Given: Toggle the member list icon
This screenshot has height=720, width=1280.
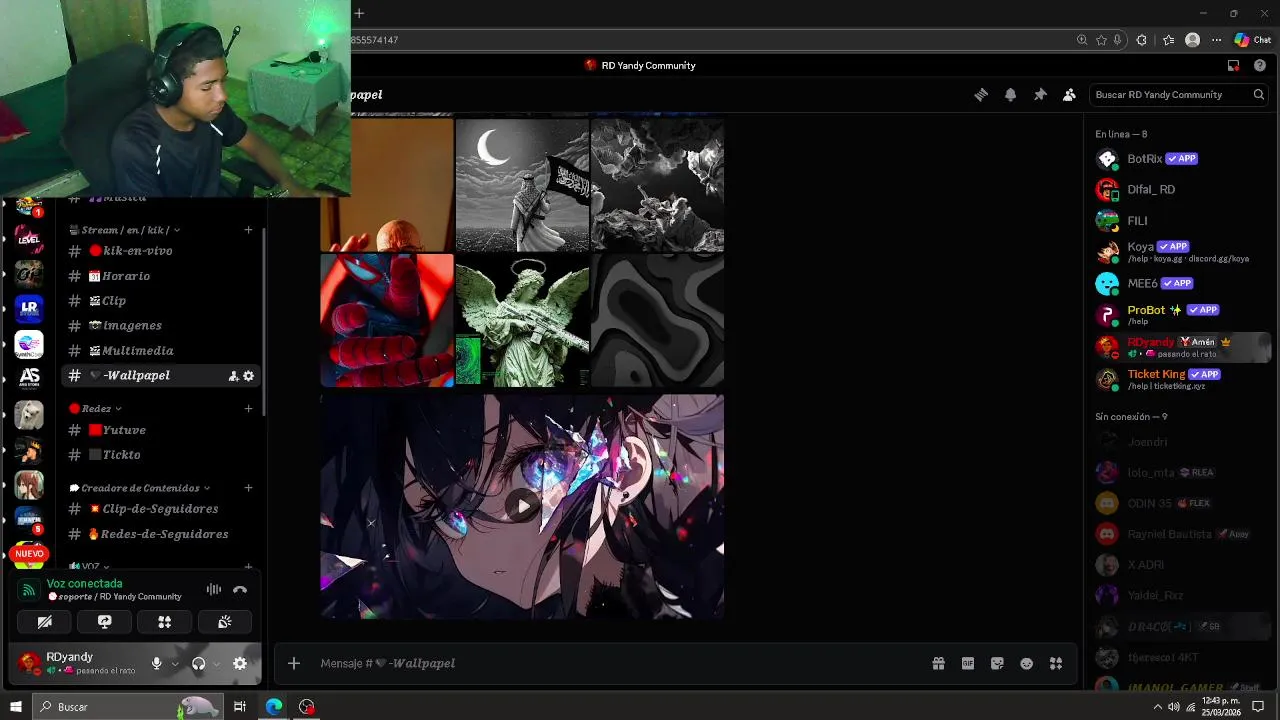Looking at the screenshot, I should [1069, 94].
